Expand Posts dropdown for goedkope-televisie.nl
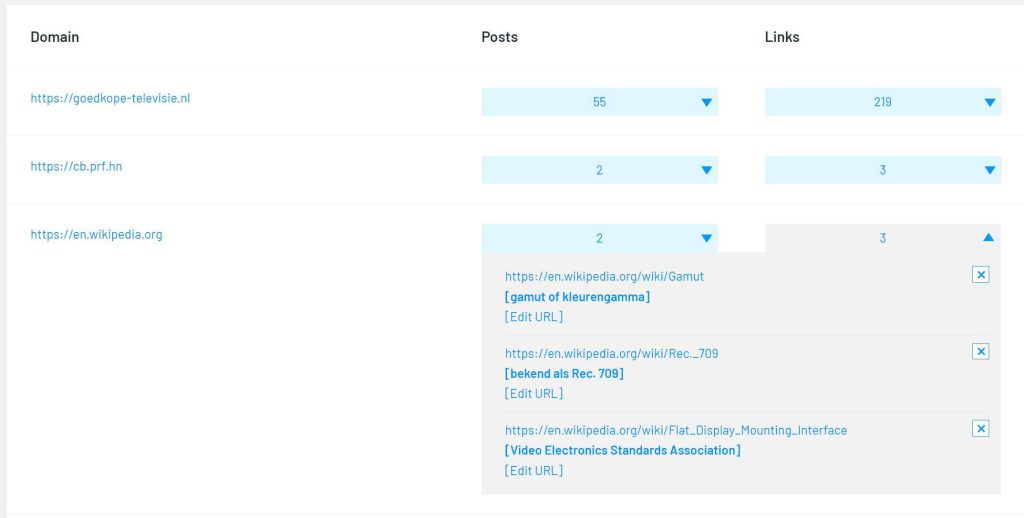Viewport: 1024px width, 518px height. pos(600,102)
